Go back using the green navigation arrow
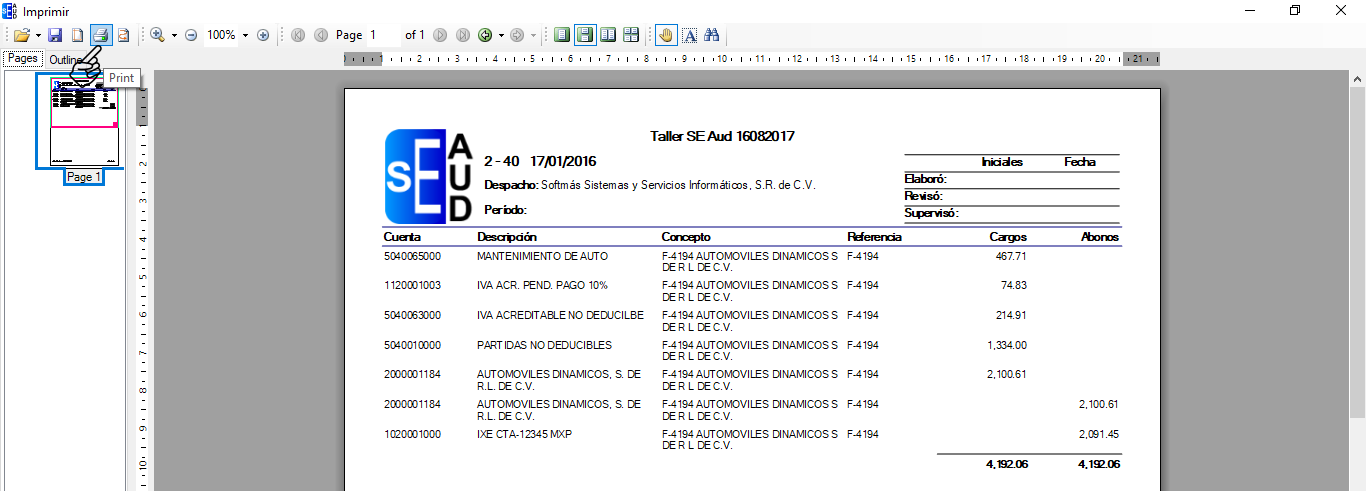 click(485, 35)
